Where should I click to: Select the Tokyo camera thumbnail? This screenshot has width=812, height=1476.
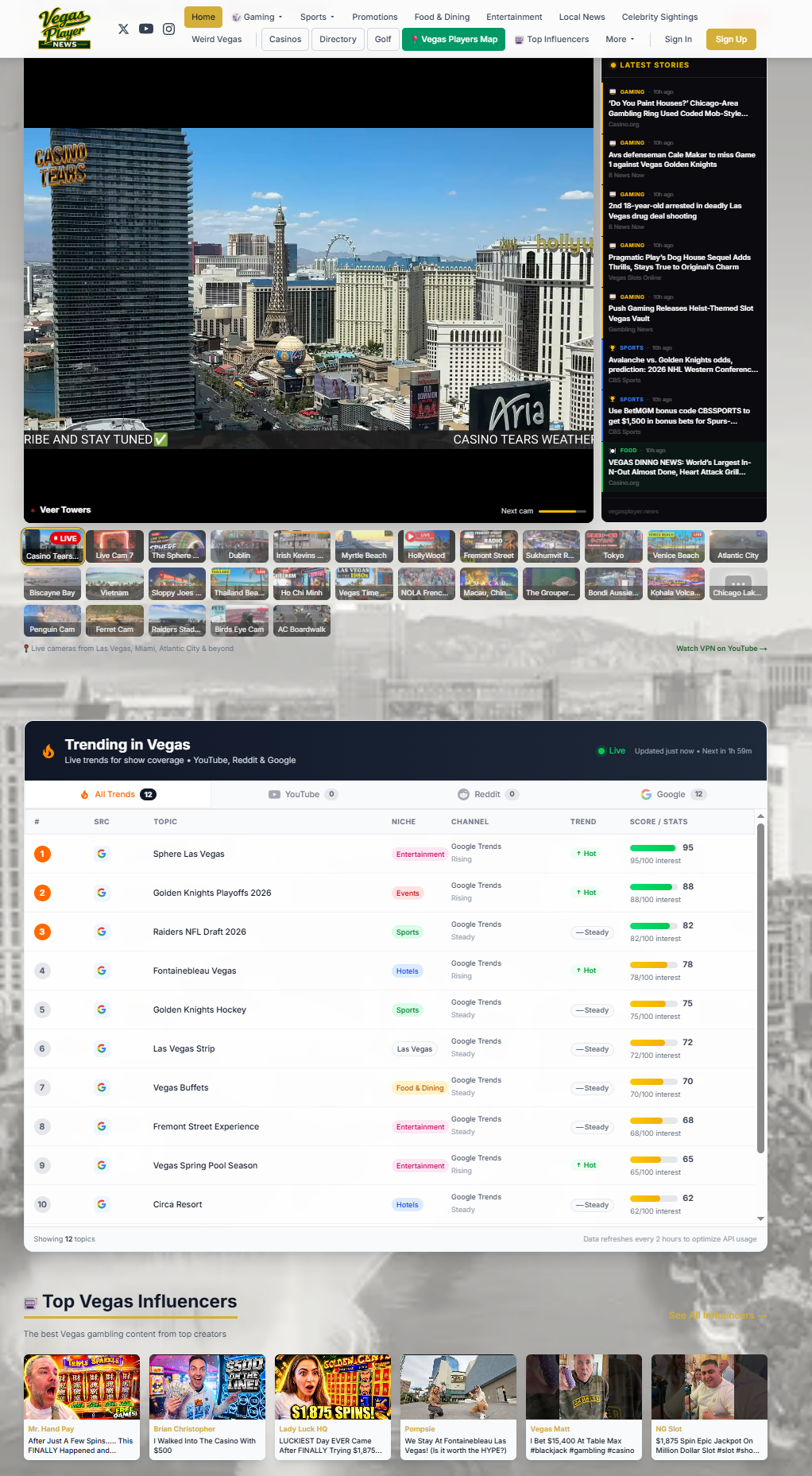coord(613,546)
